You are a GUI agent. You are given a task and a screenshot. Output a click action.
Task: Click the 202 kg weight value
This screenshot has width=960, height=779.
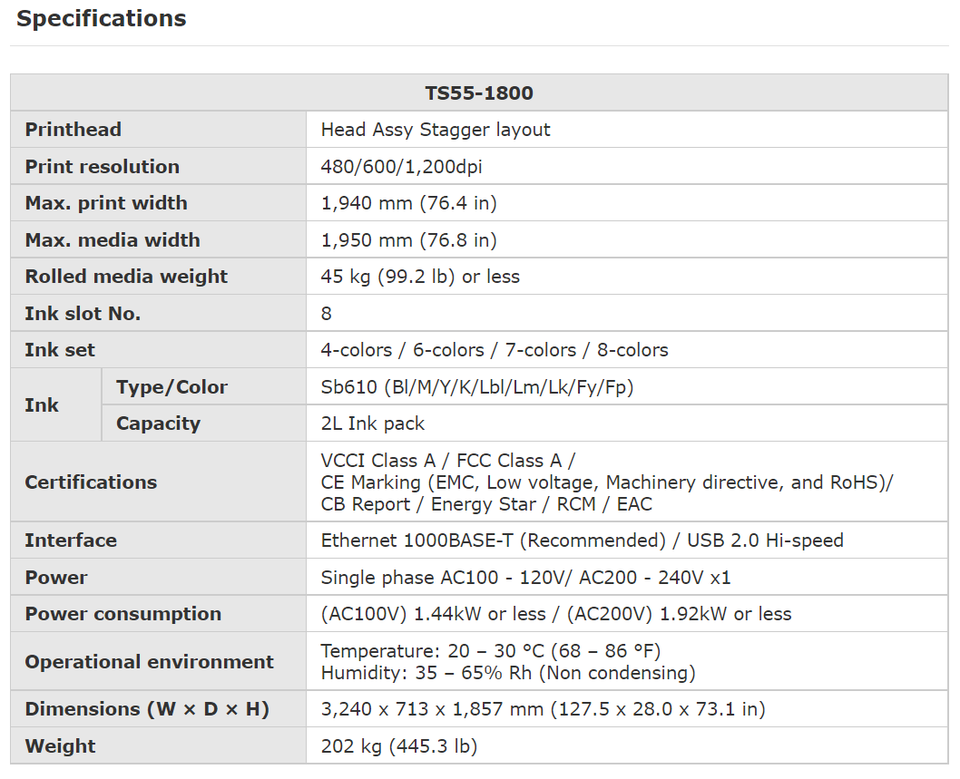(x=399, y=746)
